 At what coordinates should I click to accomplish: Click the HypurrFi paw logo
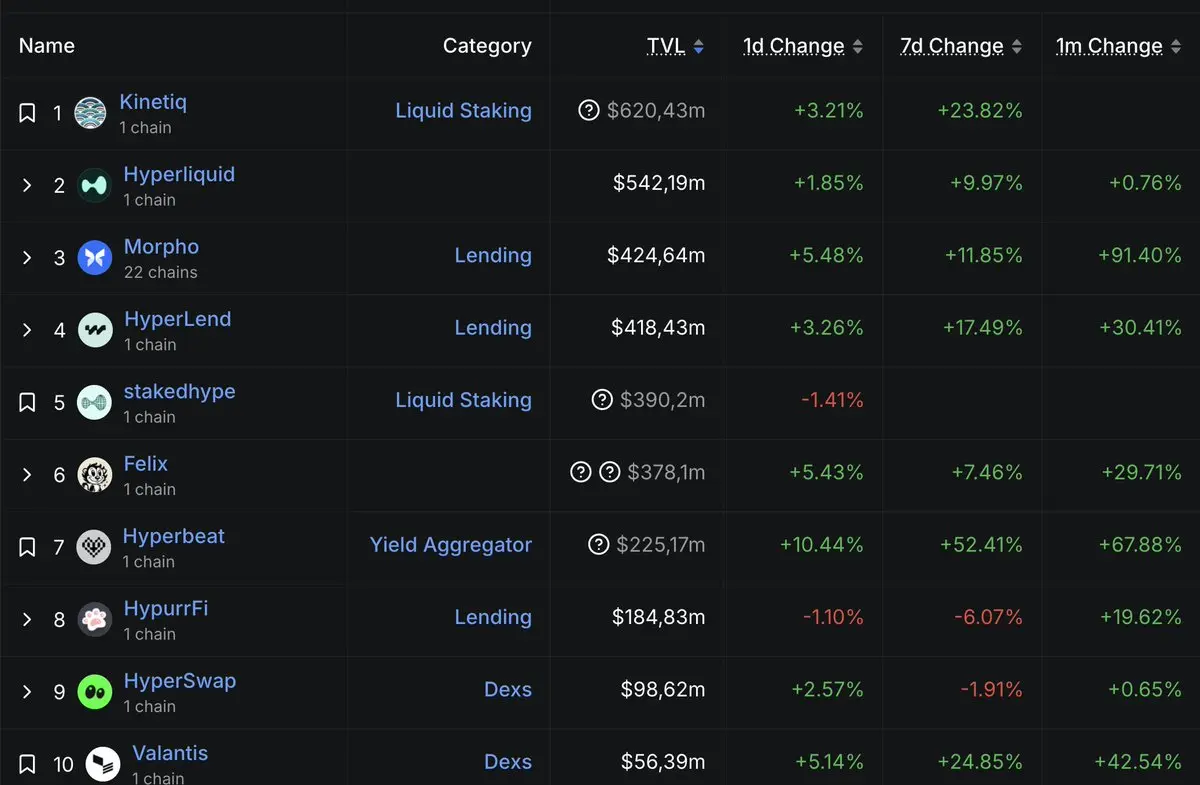coord(94,620)
